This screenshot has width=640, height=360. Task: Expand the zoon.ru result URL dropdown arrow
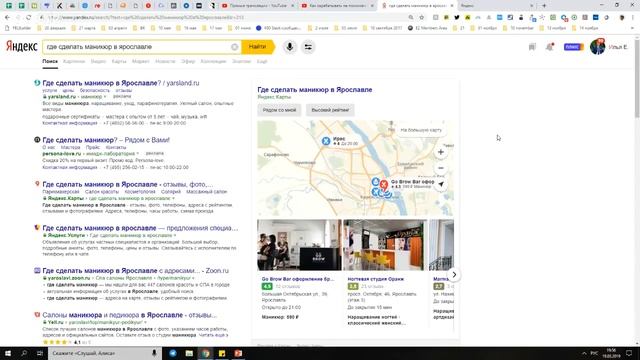tap(193, 278)
